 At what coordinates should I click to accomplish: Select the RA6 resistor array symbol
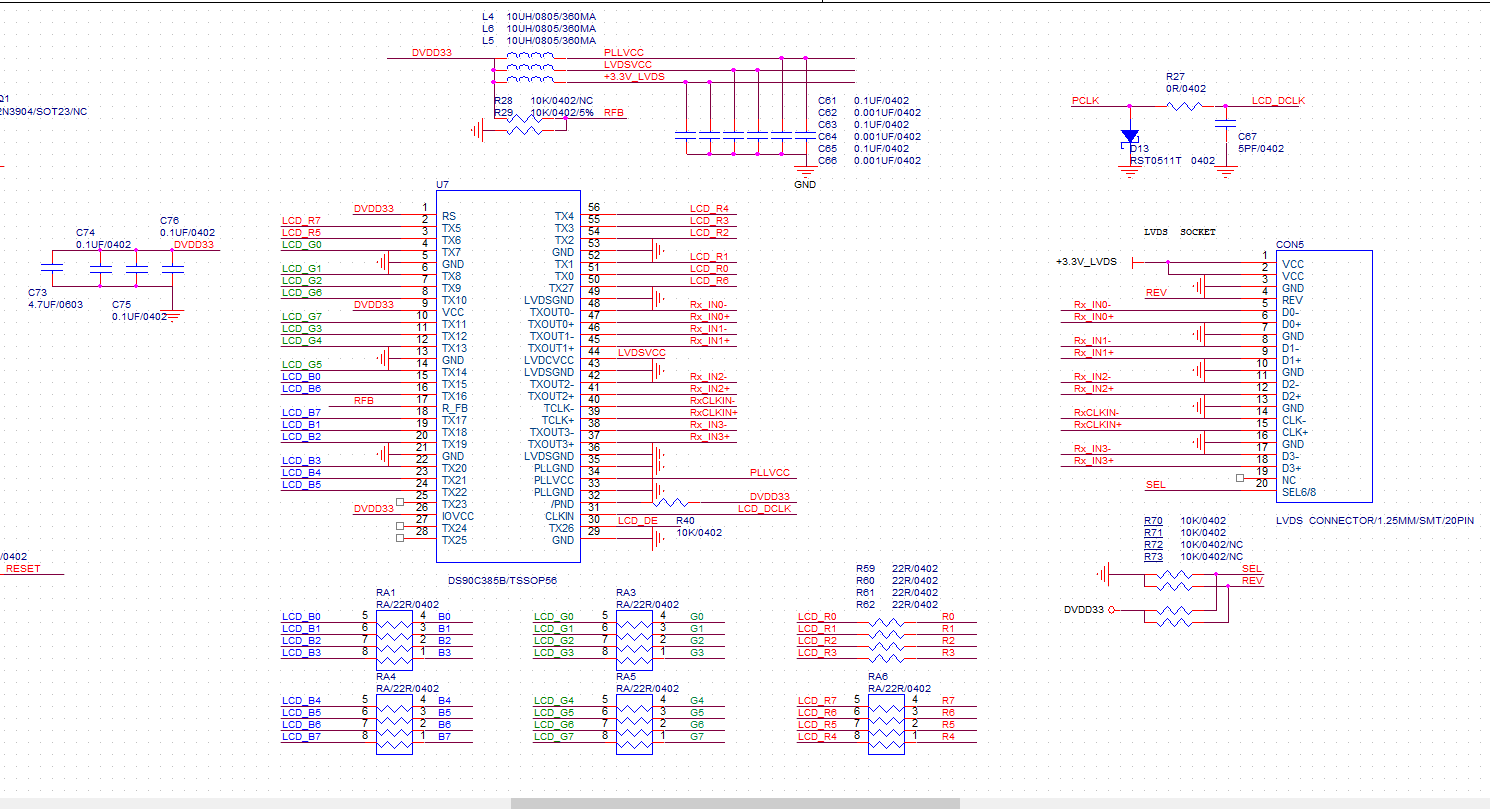coord(886,719)
